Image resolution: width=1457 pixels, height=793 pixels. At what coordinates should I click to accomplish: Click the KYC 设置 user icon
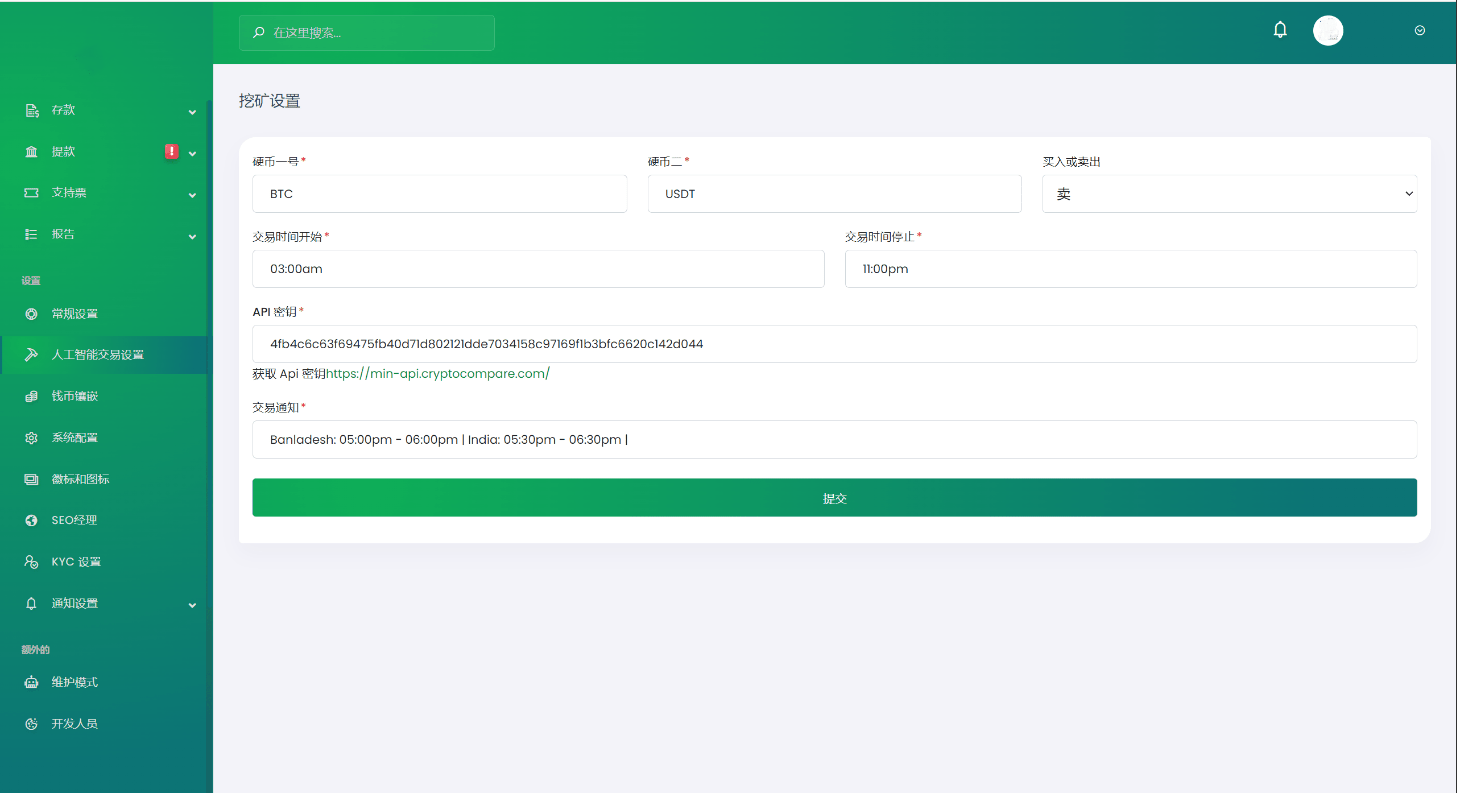click(31, 562)
